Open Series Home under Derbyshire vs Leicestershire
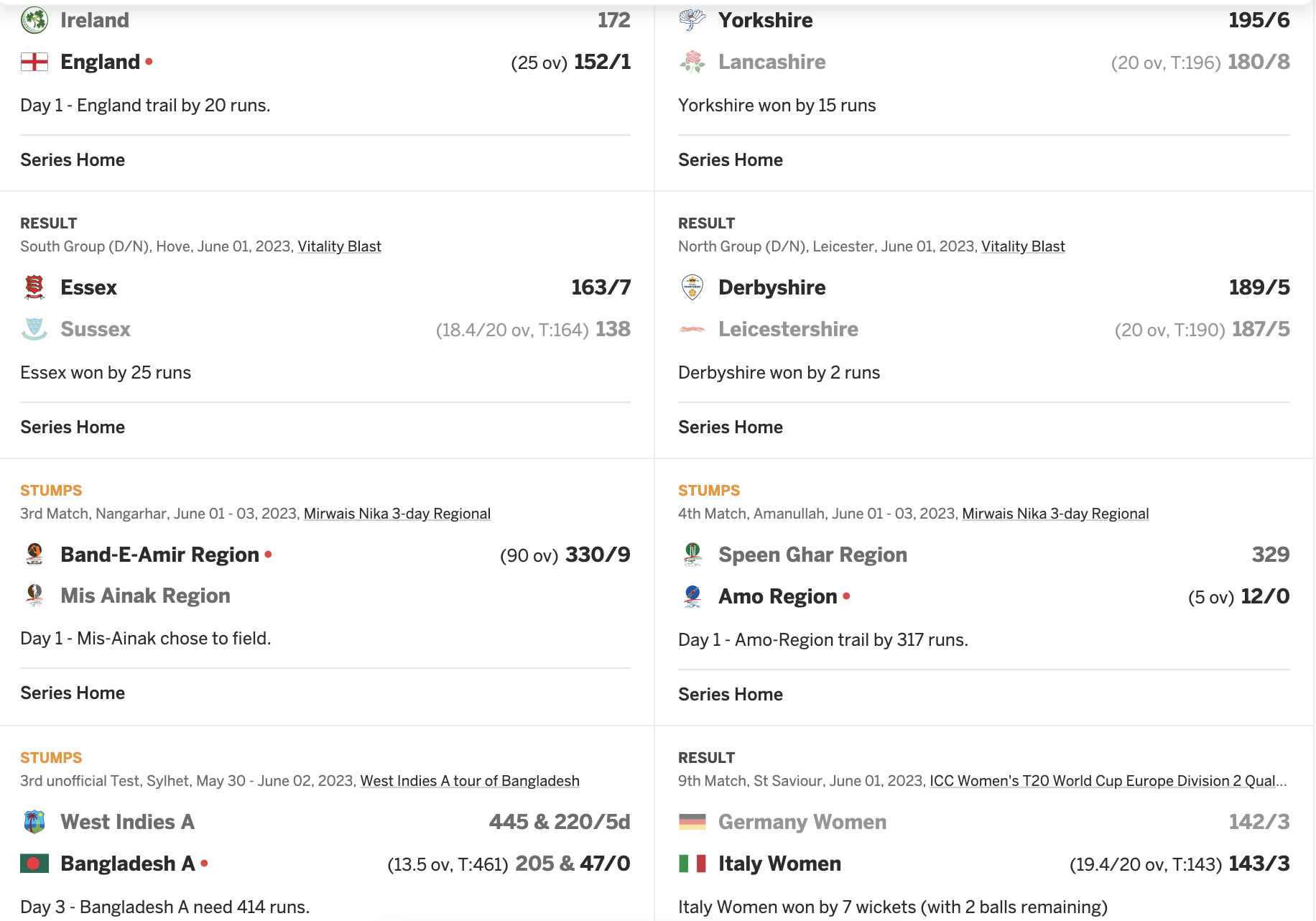1316x921 pixels. [731, 427]
